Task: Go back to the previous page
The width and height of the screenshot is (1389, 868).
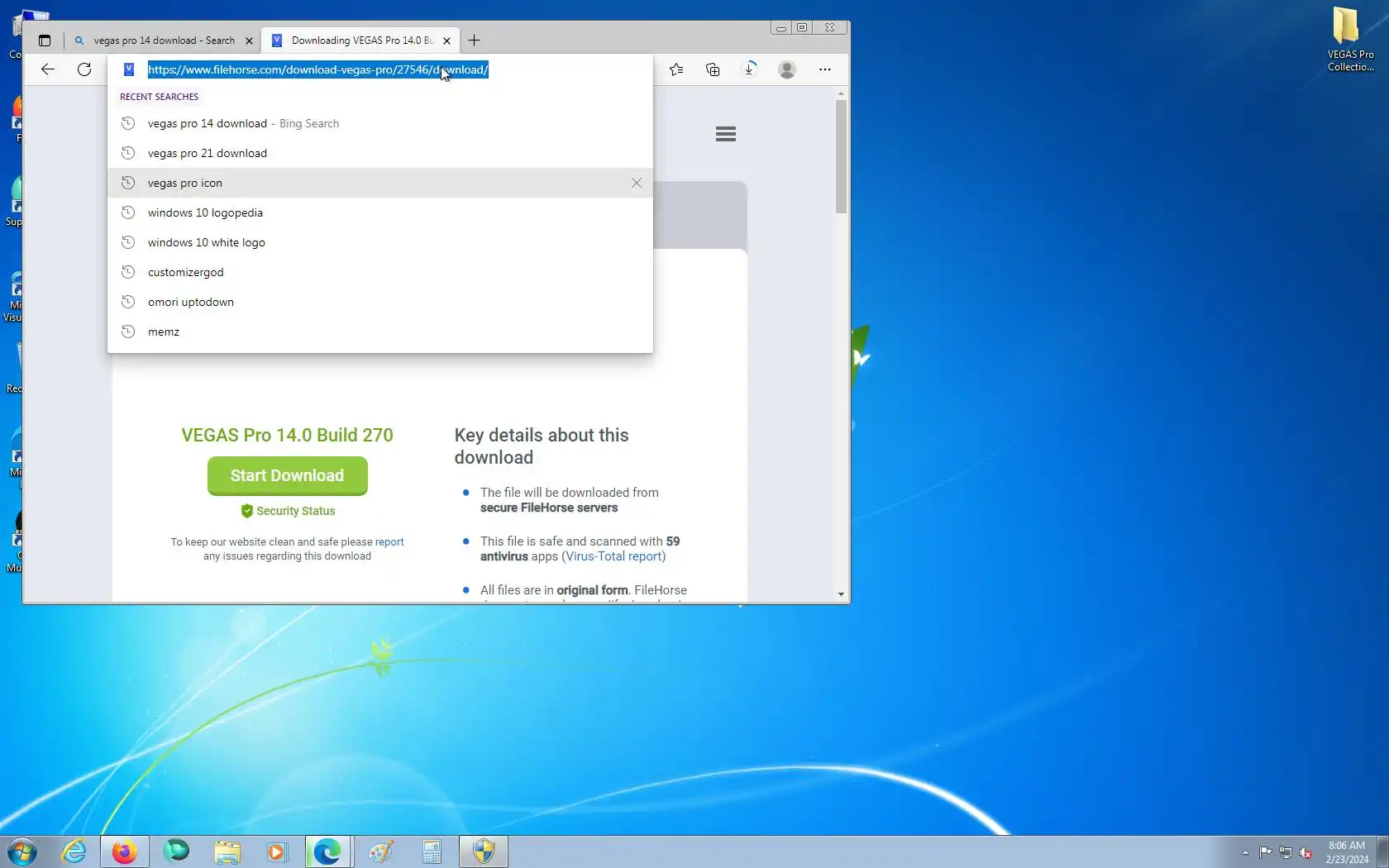Action: (48, 69)
